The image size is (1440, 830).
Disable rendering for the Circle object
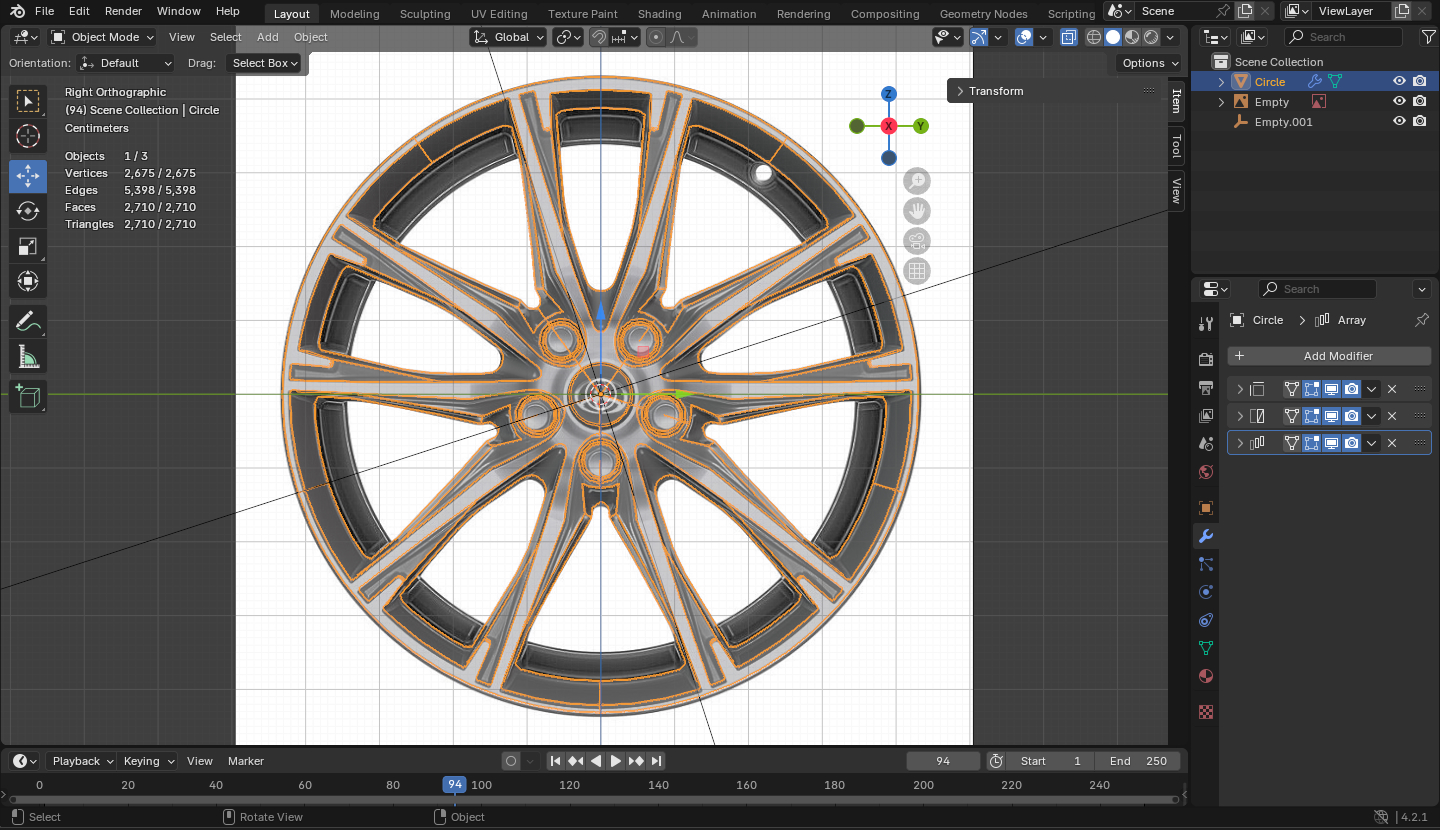pyautogui.click(x=1420, y=82)
